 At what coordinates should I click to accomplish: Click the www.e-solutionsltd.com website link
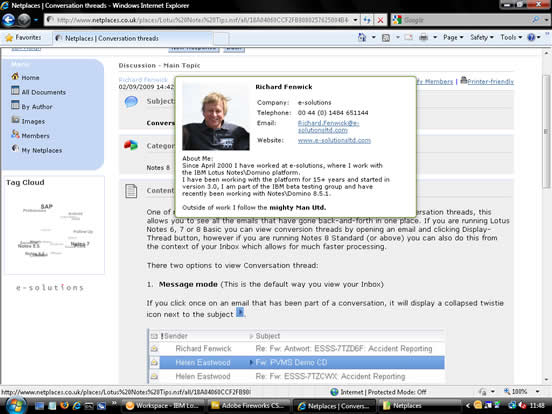pyautogui.click(x=334, y=140)
